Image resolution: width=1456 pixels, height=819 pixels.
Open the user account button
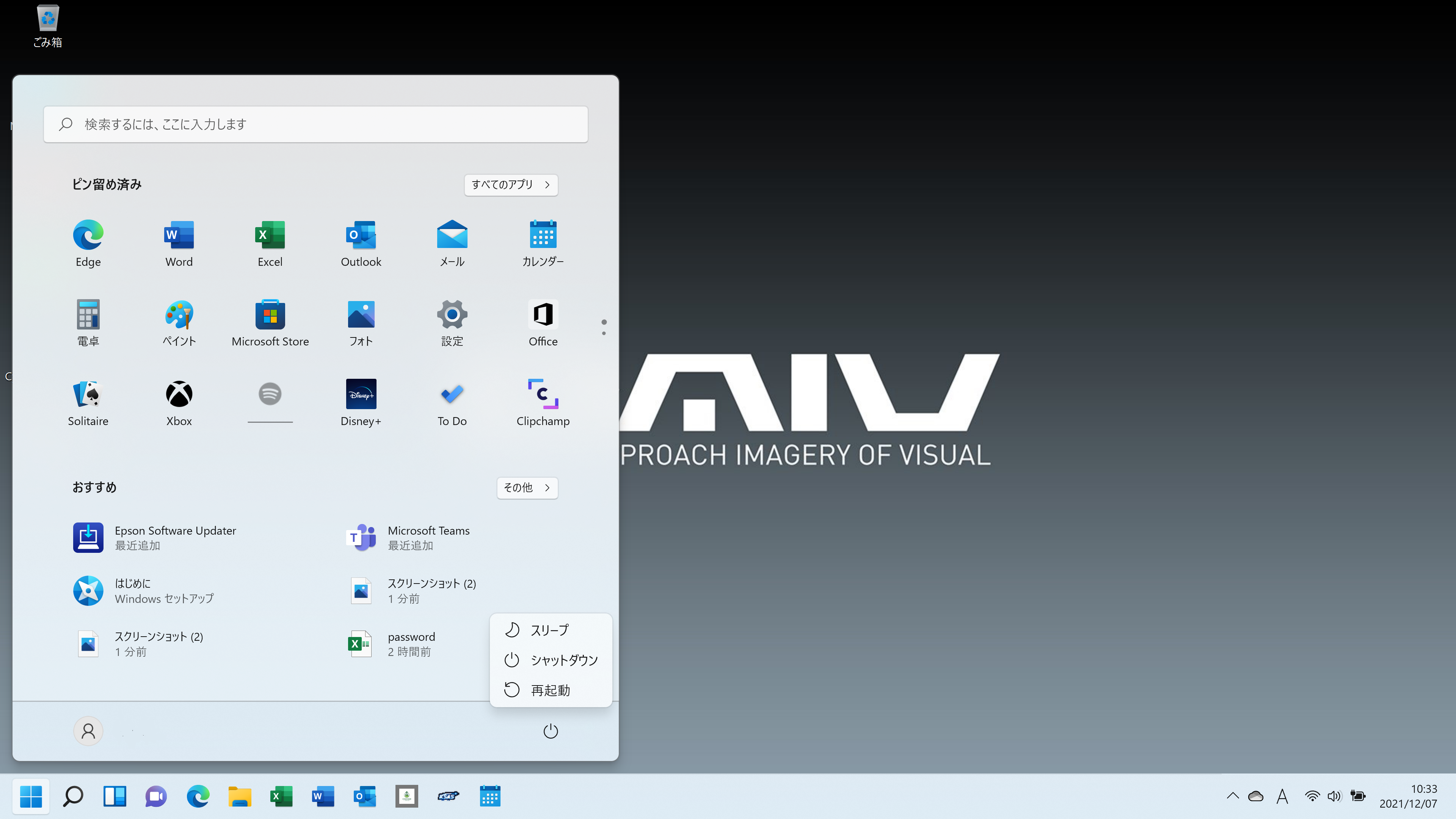pyautogui.click(x=88, y=731)
